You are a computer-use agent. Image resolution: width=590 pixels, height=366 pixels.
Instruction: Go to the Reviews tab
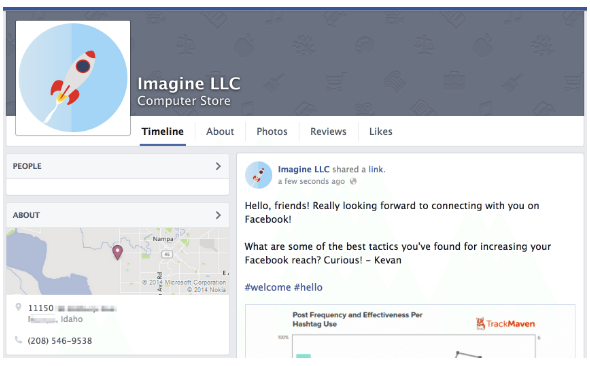(328, 132)
